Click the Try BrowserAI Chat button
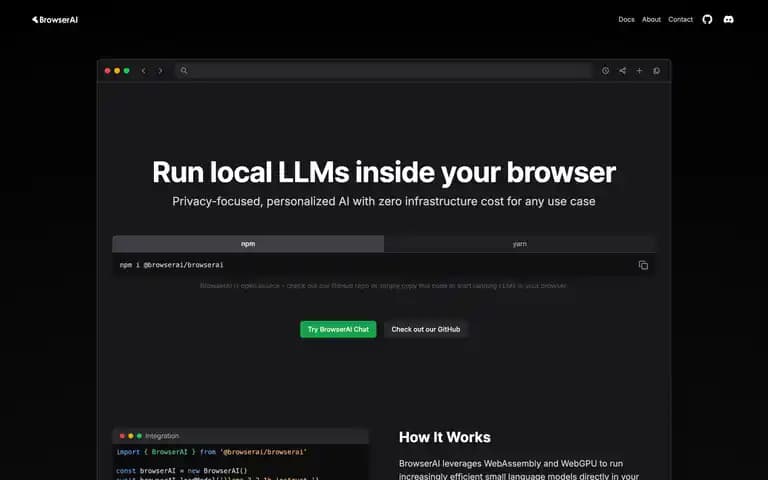This screenshot has height=480, width=768. [338, 329]
